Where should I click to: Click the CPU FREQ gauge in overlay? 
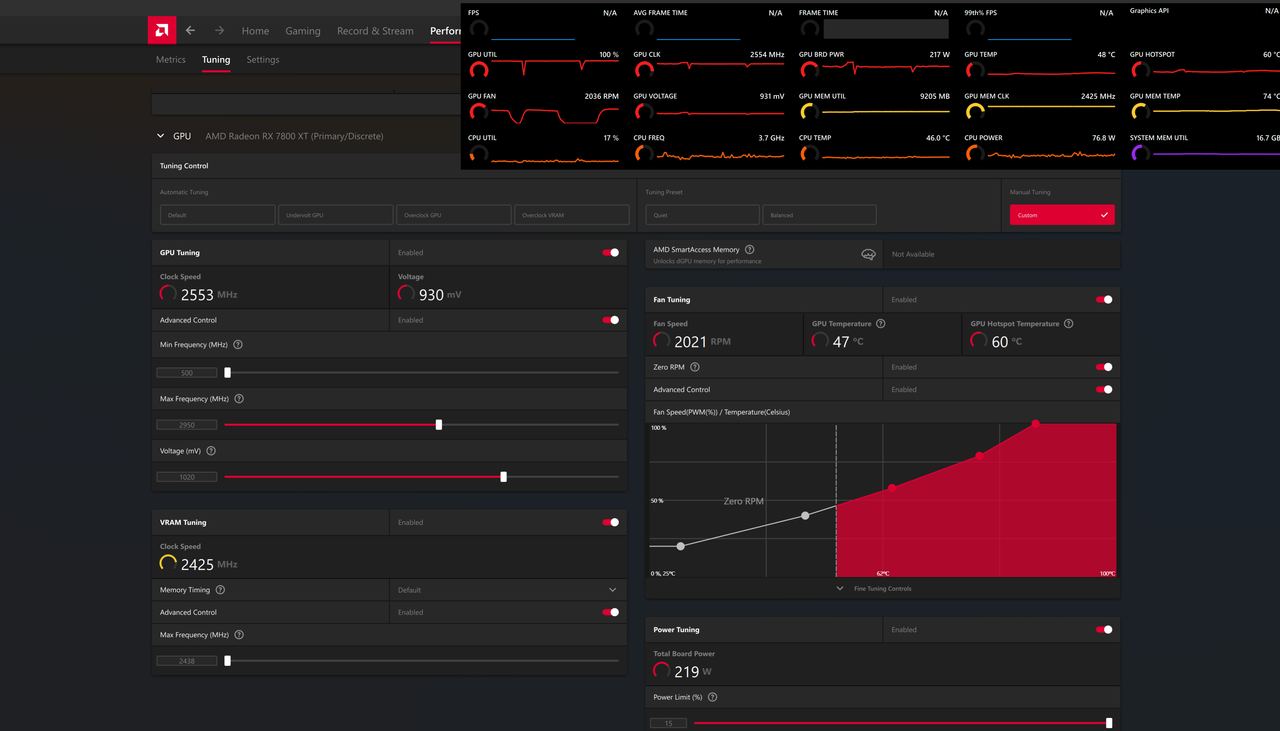point(644,154)
